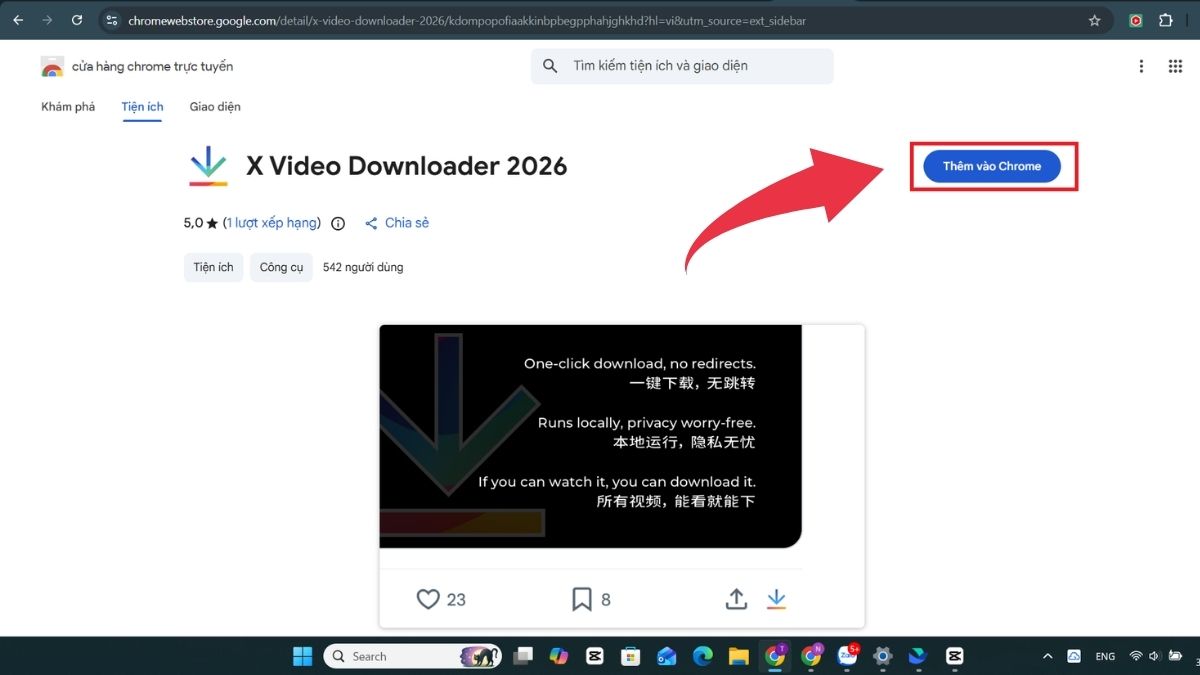Click the Chrome Web Store logo
Viewport: 1200px width, 675px height.
click(51, 66)
